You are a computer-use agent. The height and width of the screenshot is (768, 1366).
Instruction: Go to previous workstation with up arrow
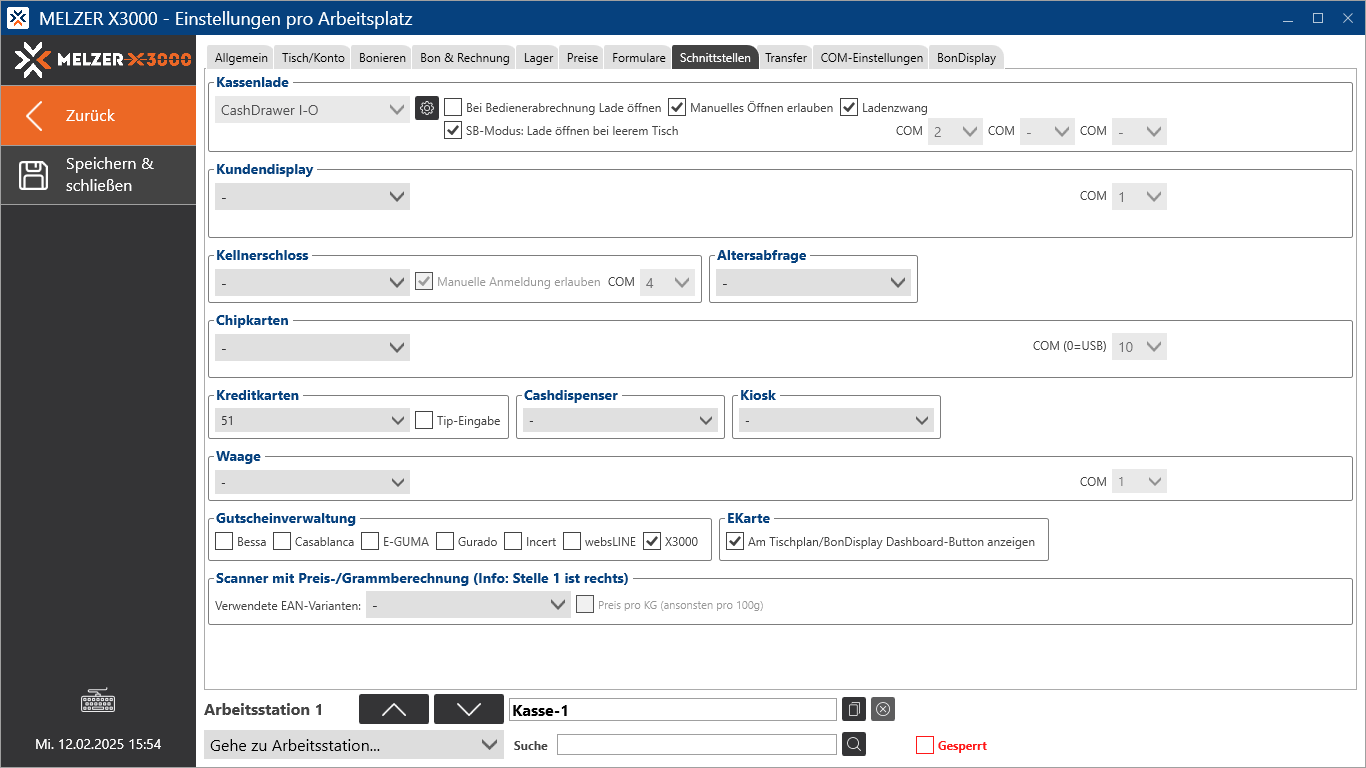[394, 709]
